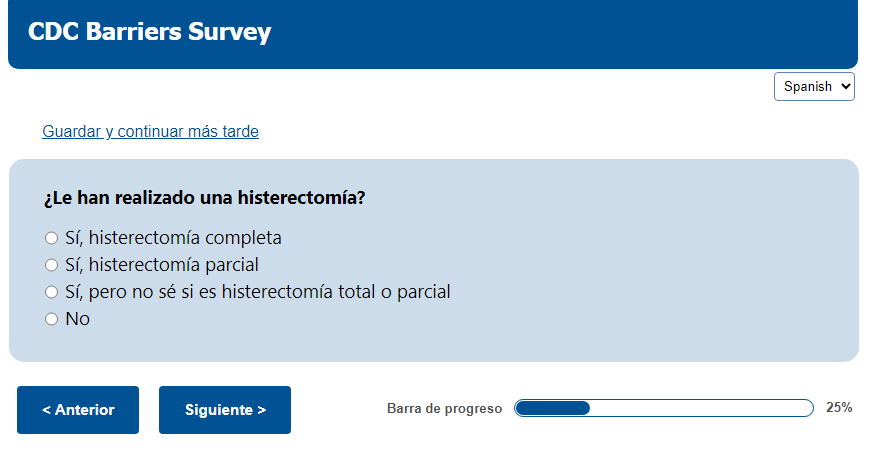Screen dimensions: 881x459
Task: Choose the 'Sí, histerectomía parcial' radio button
Action: (x=52, y=265)
